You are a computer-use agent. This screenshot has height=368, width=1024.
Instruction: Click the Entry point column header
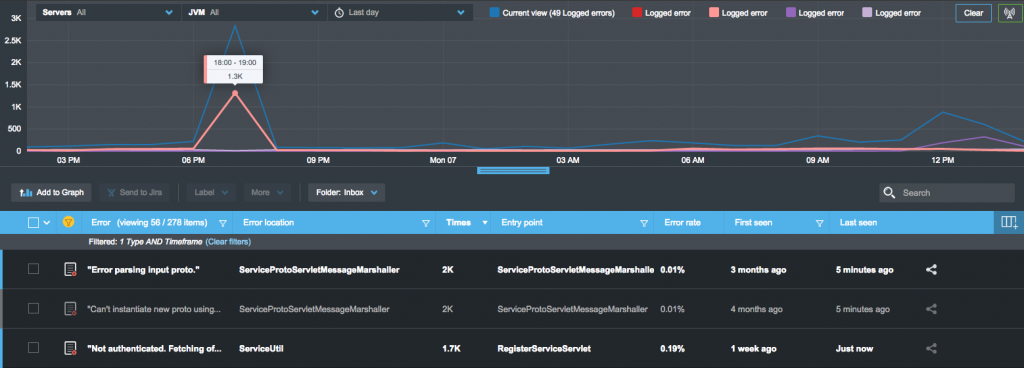click(522, 222)
